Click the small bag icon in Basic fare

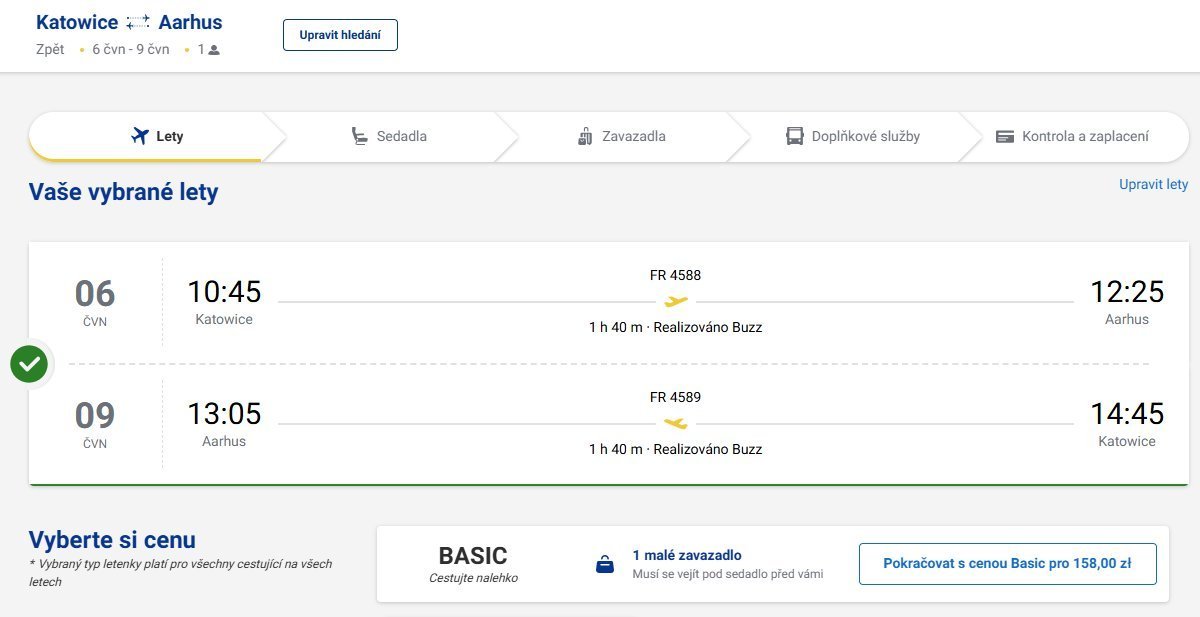point(605,565)
